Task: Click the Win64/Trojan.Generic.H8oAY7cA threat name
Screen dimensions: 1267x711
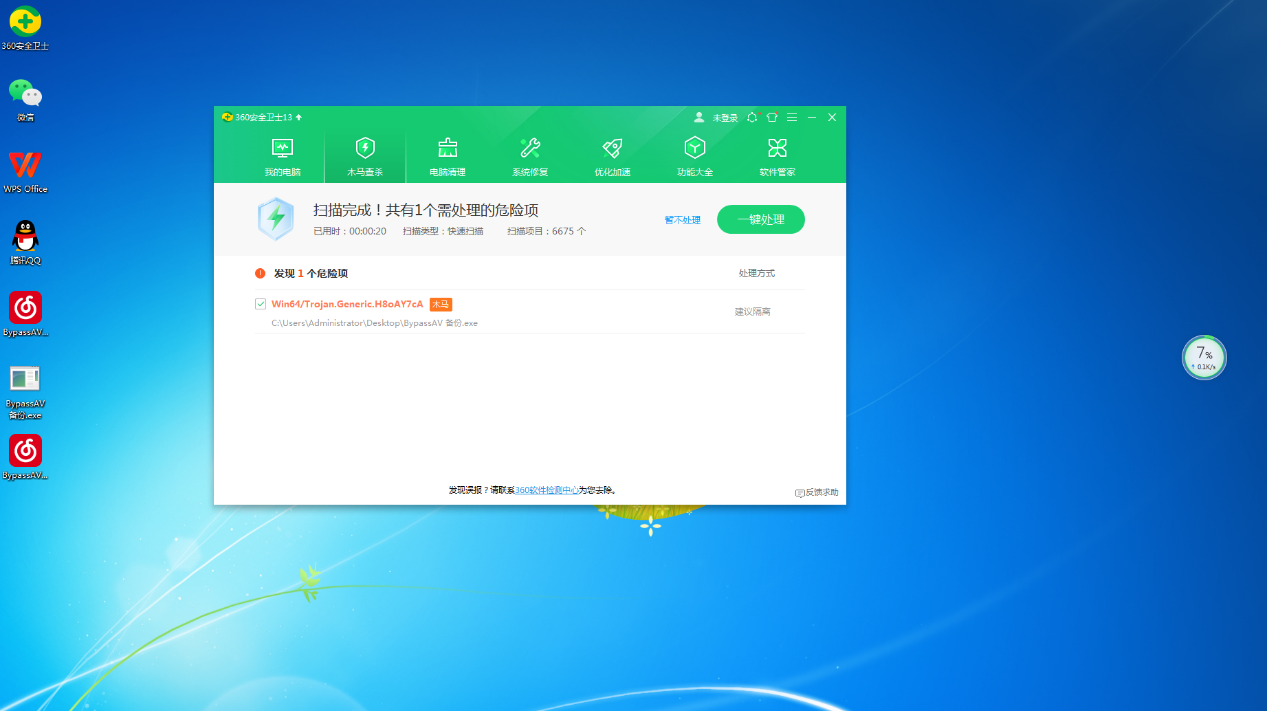Action: point(347,304)
